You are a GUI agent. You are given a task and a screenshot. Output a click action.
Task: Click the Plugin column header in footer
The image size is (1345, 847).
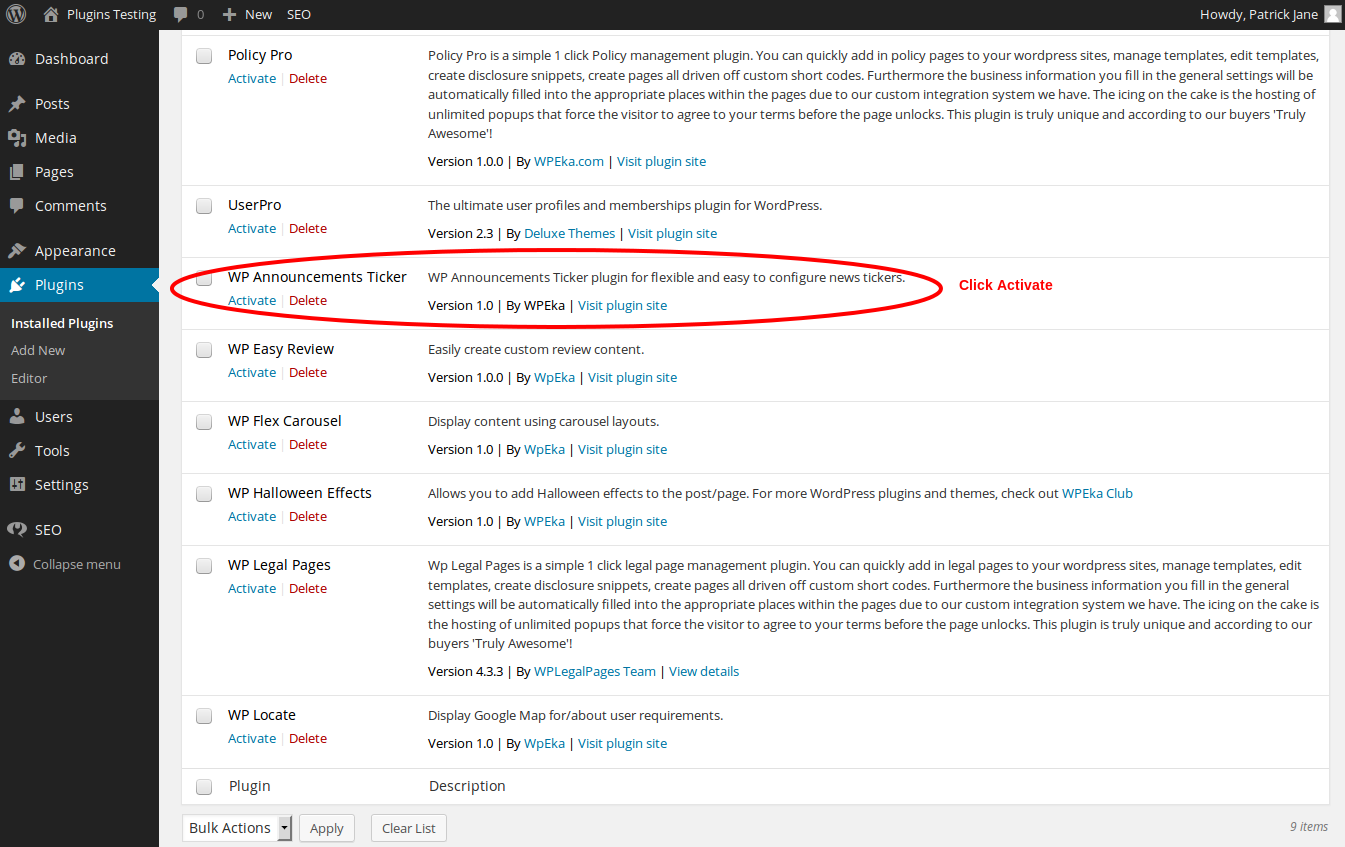250,786
